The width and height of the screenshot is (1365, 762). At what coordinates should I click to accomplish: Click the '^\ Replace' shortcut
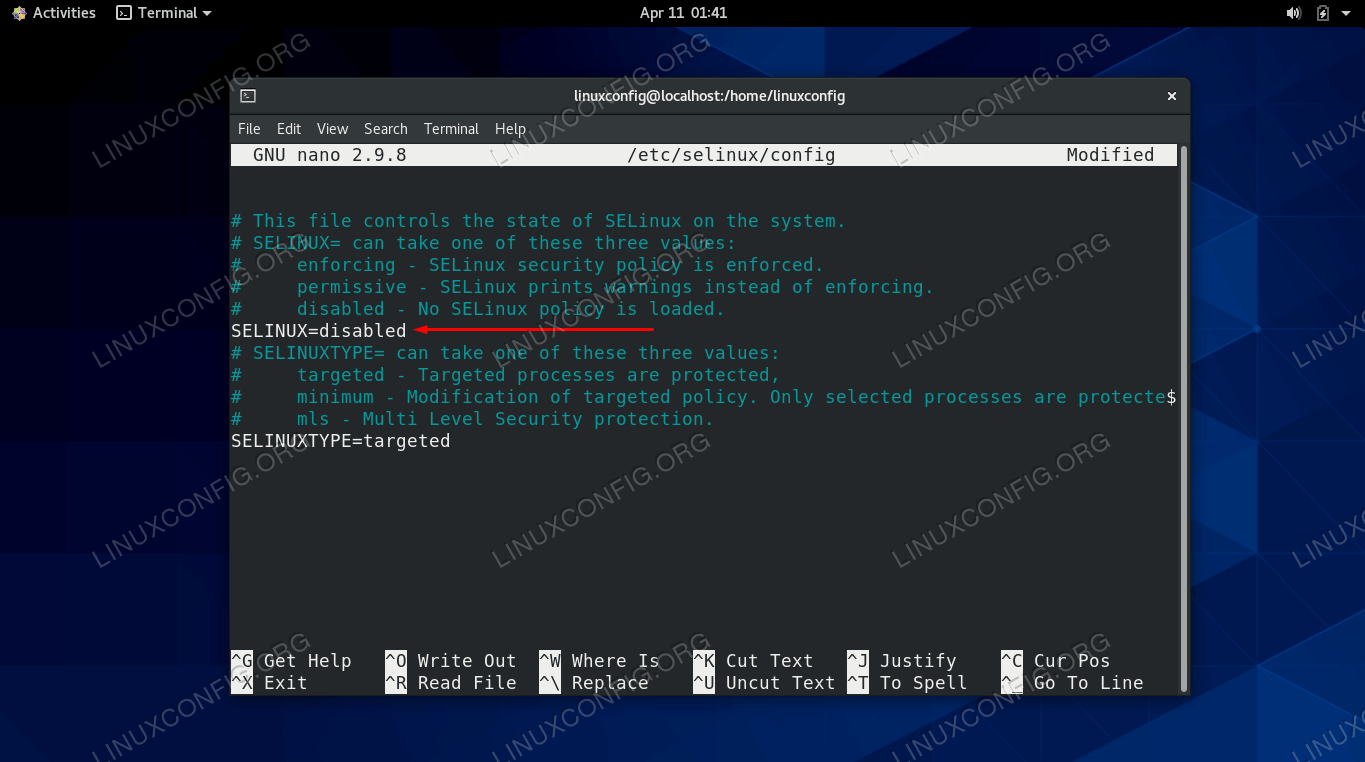coord(594,683)
